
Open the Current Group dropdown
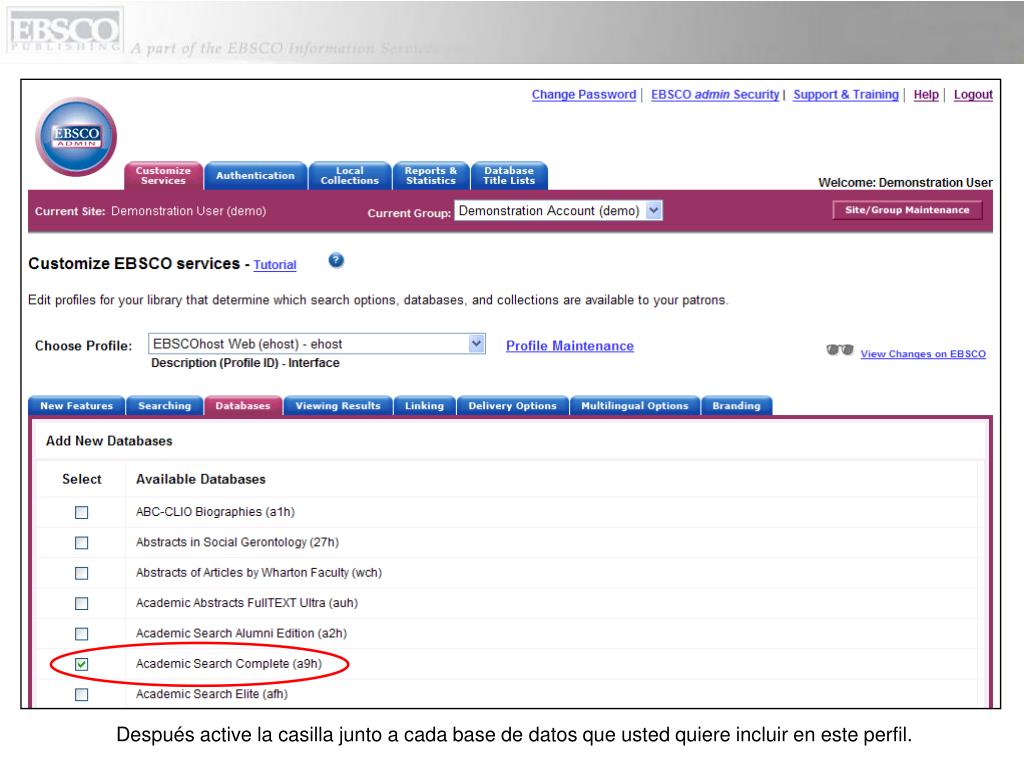tap(558, 210)
